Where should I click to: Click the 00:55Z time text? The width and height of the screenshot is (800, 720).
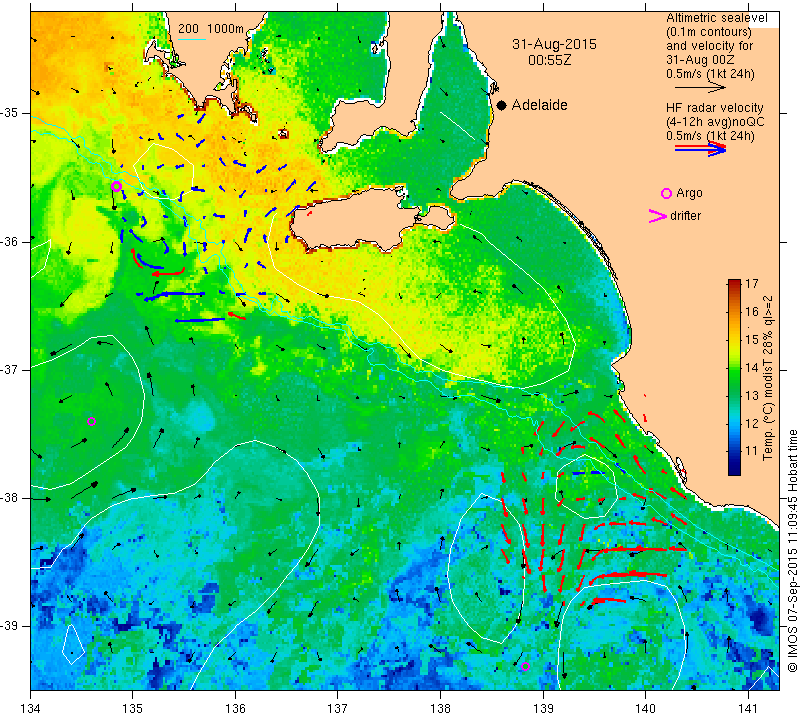coord(549,60)
